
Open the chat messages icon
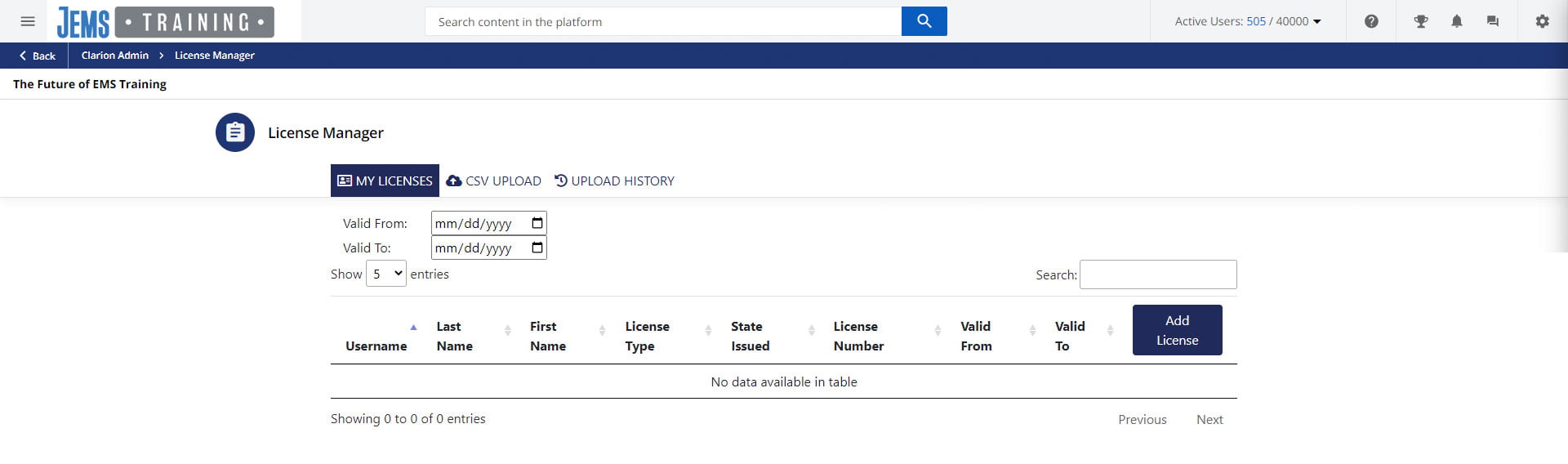click(1493, 21)
